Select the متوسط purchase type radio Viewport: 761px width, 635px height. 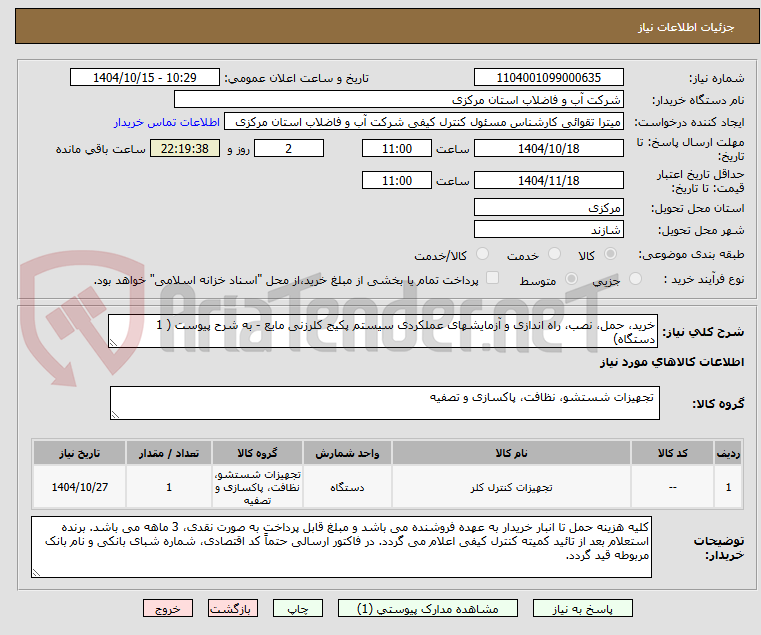pyautogui.click(x=572, y=279)
